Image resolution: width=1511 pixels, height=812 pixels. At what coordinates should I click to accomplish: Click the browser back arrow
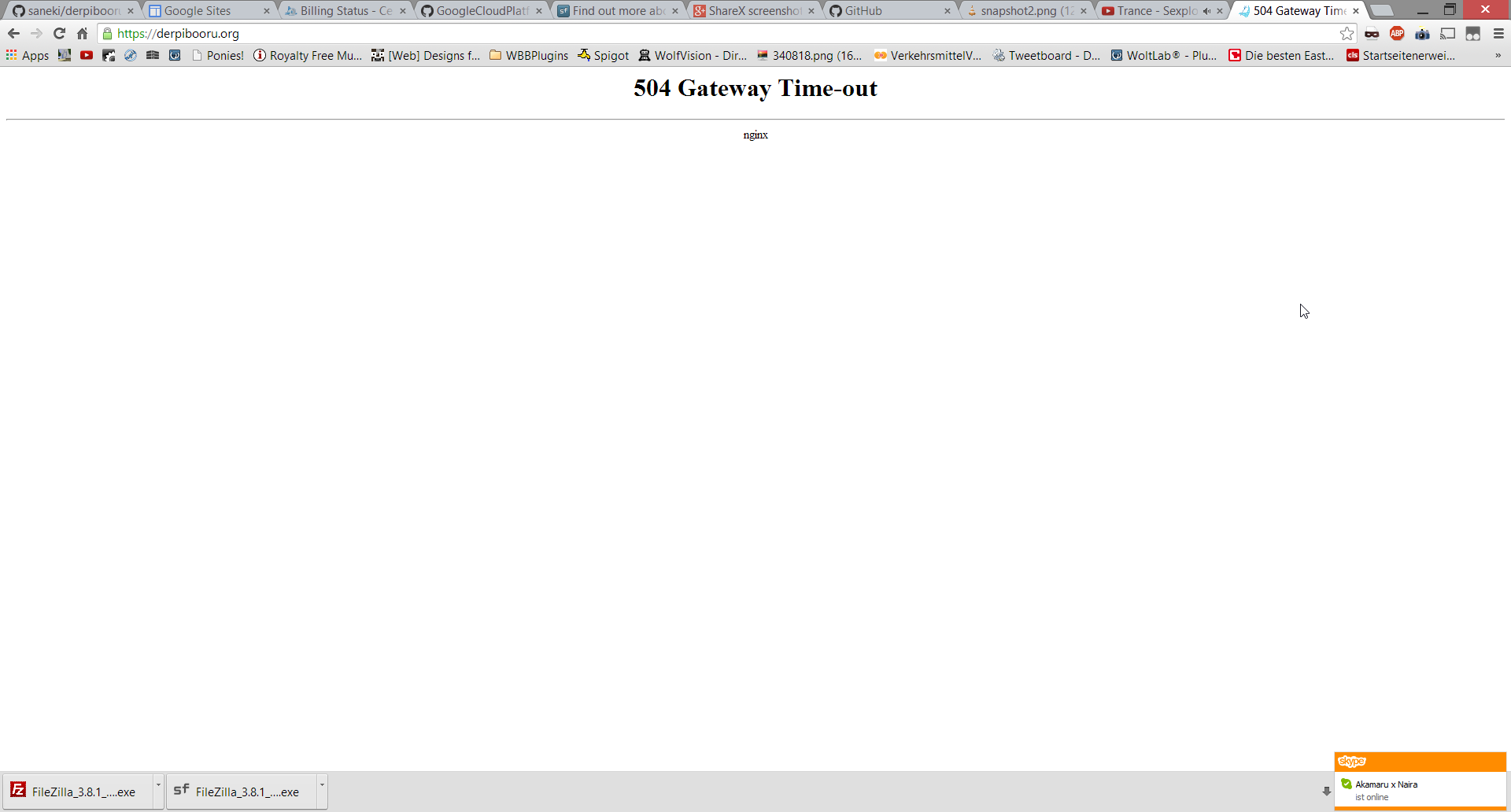pyautogui.click(x=13, y=34)
